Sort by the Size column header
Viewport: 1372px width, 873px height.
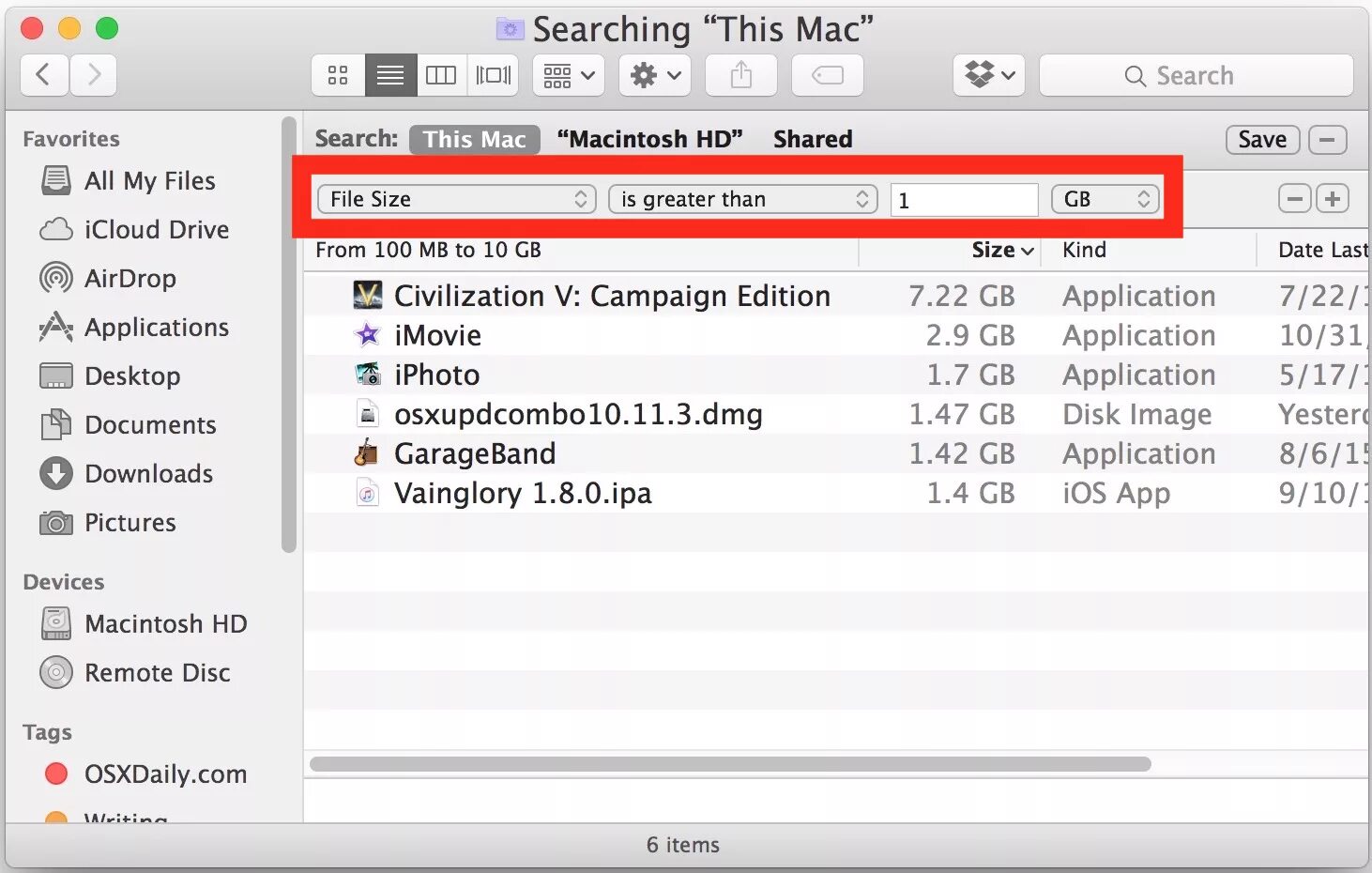[x=1002, y=250]
